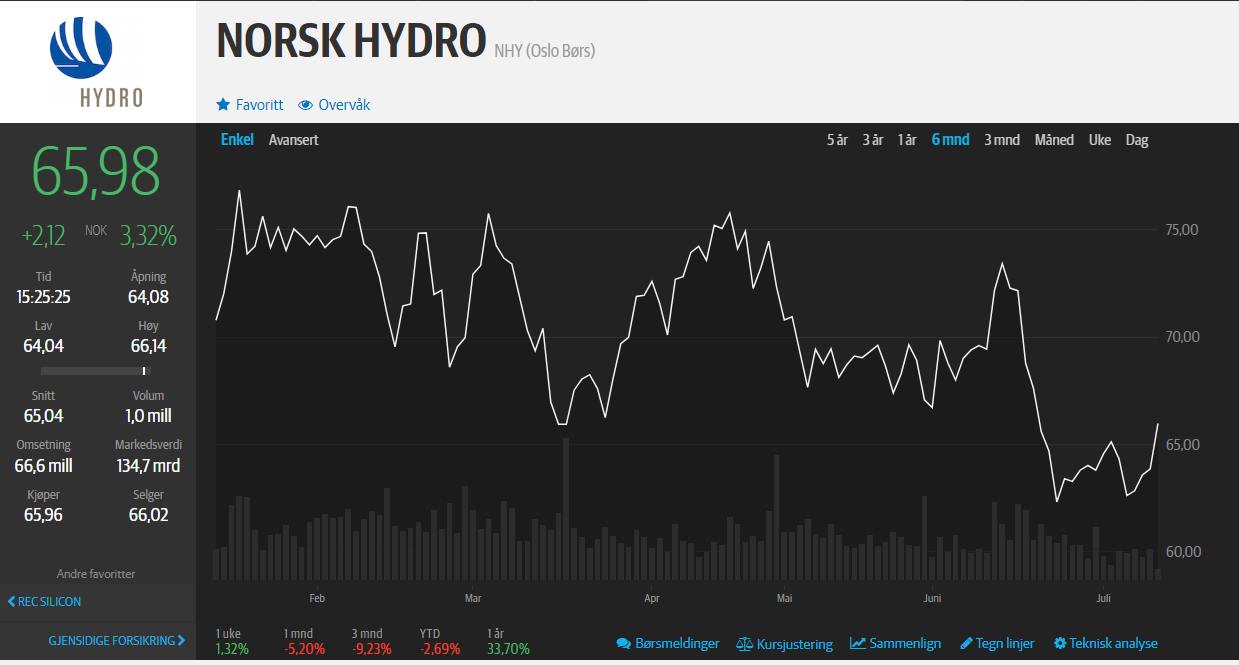Screen dimensions: 1239x665
Task: Click the Snitt value 65,04
Action: 43,416
